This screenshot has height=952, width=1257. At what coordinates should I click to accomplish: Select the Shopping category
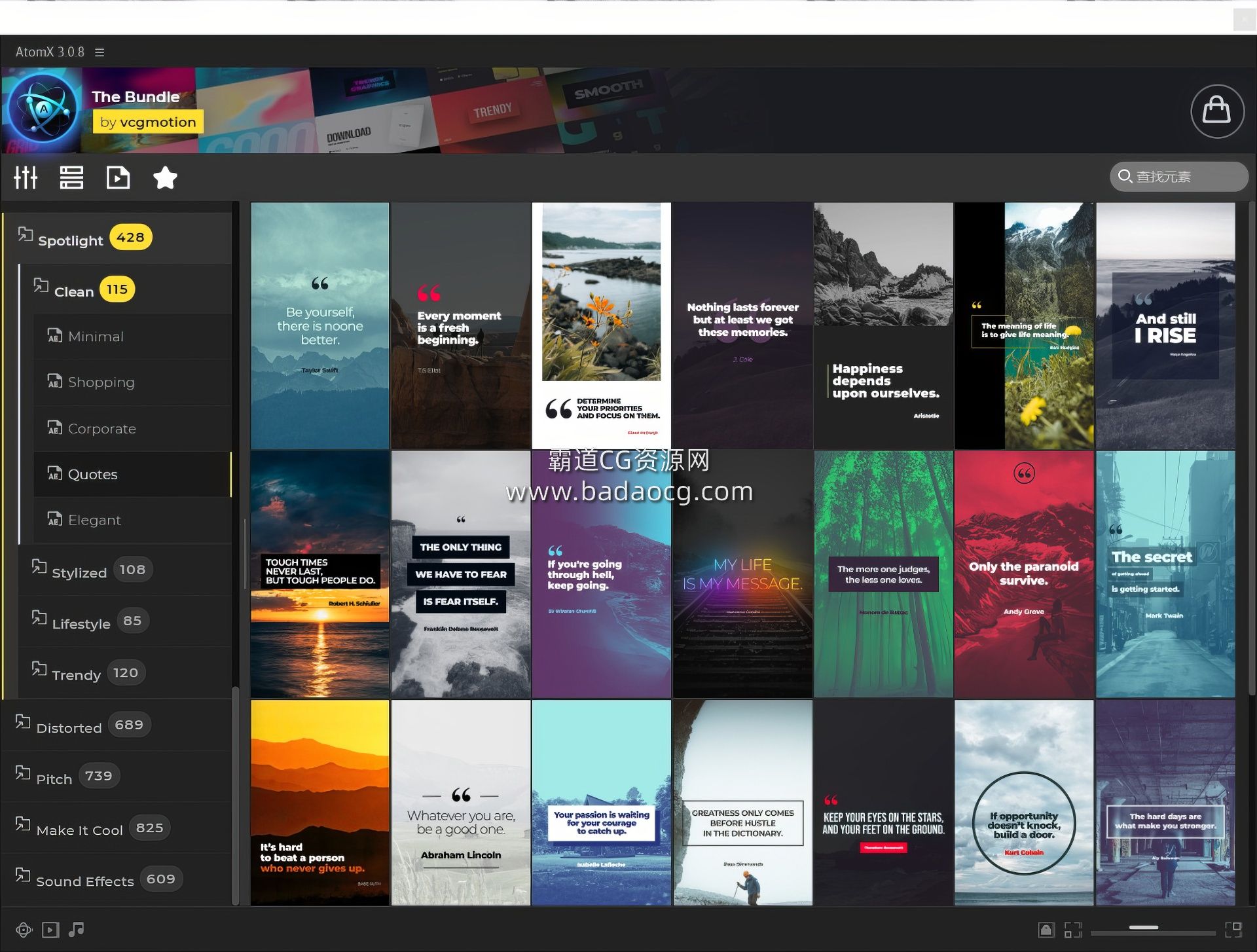(132, 382)
